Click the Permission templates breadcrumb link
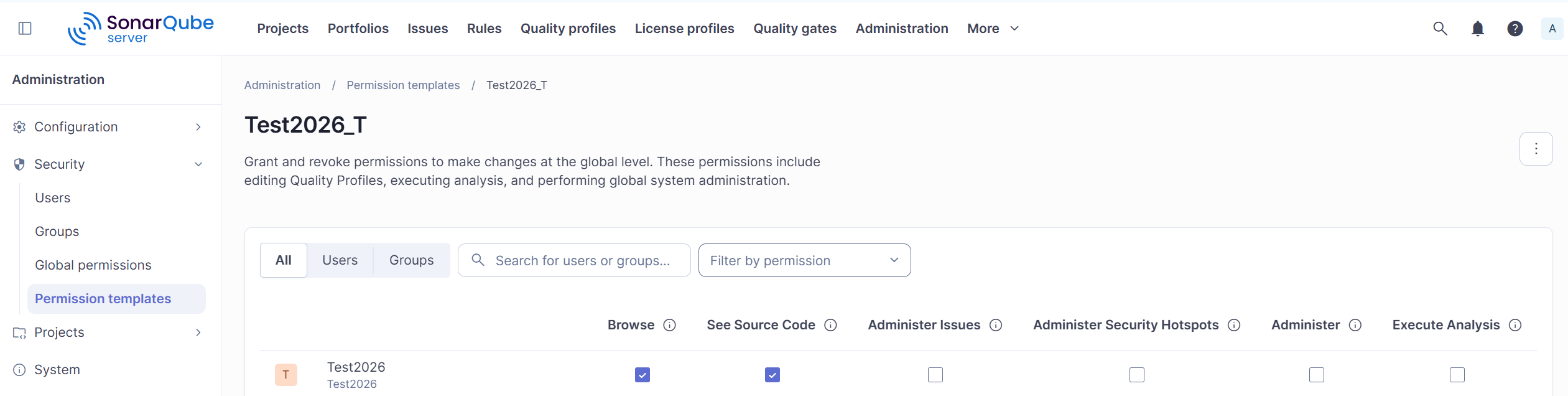 (403, 85)
